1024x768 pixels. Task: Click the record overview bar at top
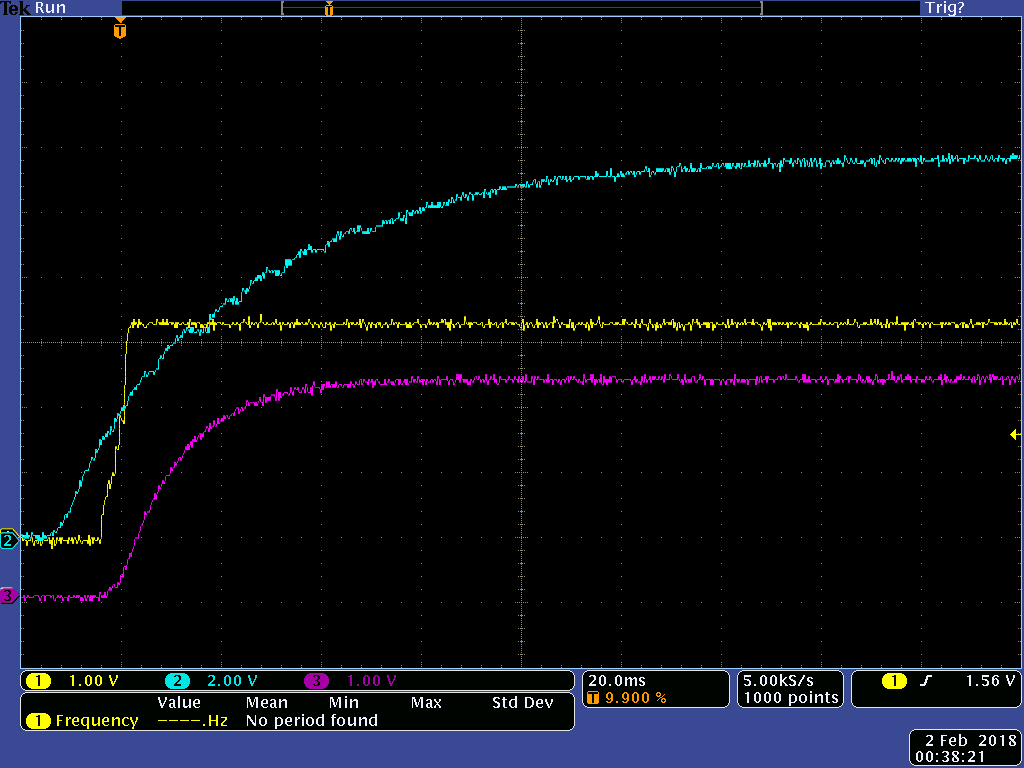[x=522, y=8]
